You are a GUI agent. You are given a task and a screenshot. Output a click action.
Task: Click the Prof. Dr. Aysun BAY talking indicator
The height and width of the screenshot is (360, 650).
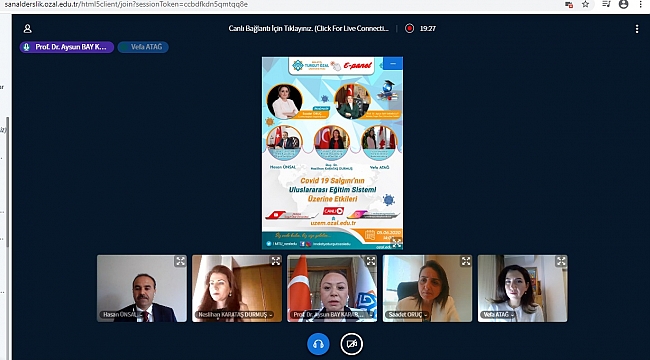tap(67, 47)
